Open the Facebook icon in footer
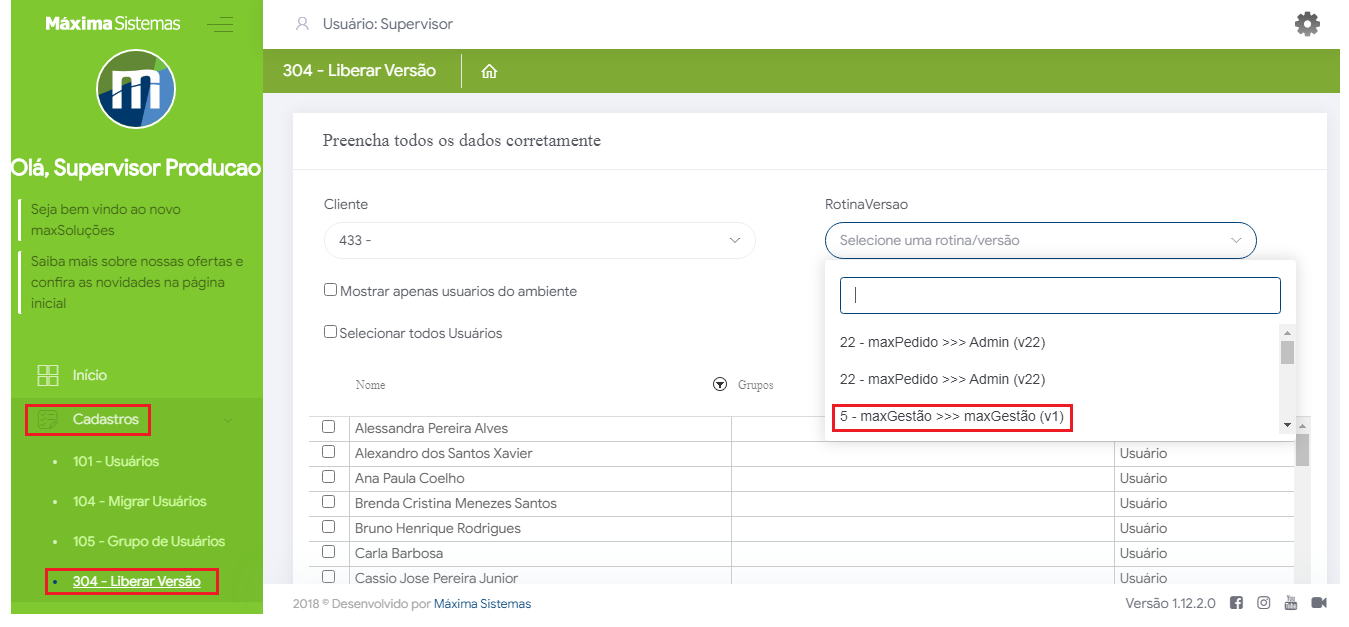1349x627 pixels. point(1236,603)
